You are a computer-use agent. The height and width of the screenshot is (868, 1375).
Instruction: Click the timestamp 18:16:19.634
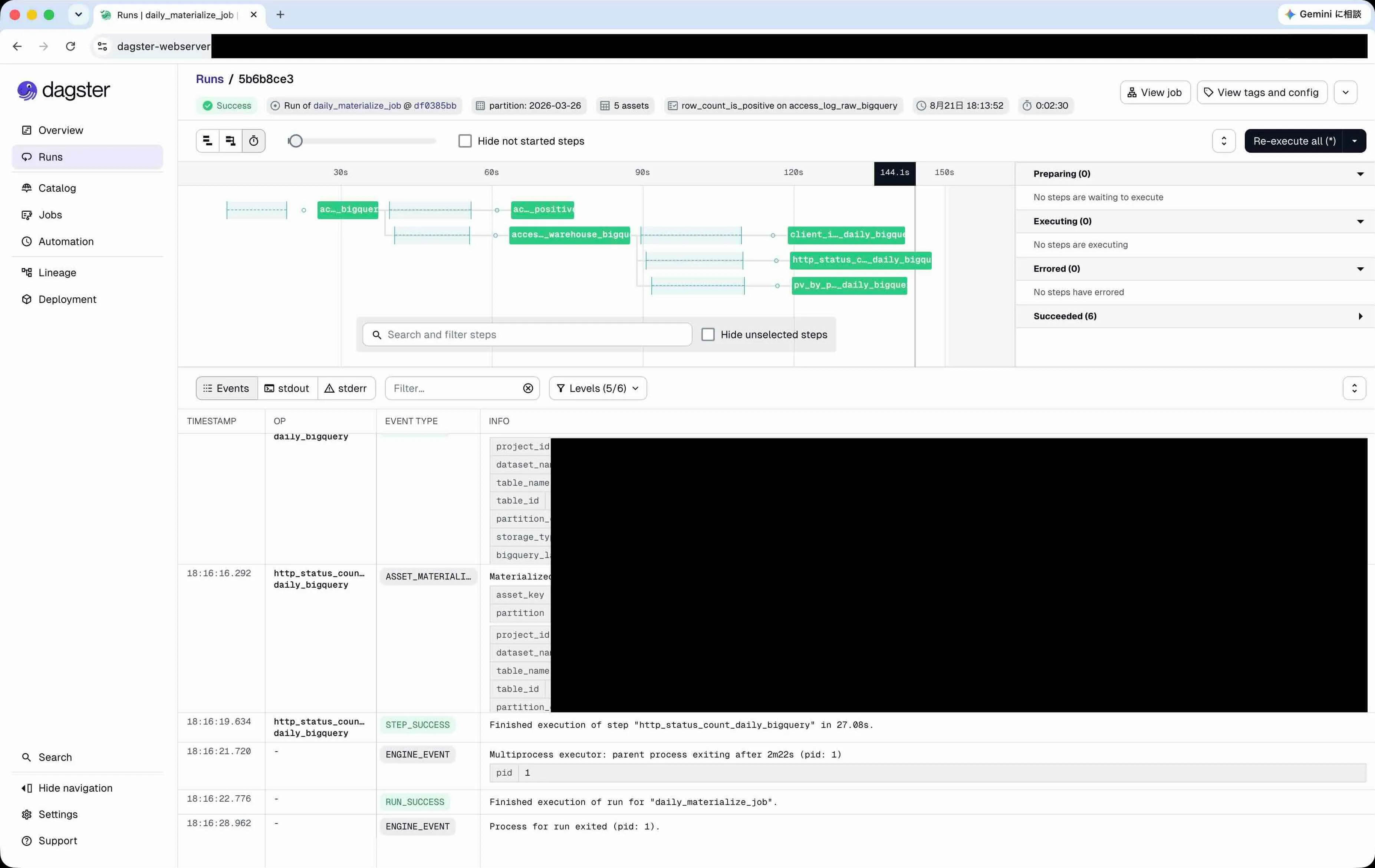tap(219, 721)
